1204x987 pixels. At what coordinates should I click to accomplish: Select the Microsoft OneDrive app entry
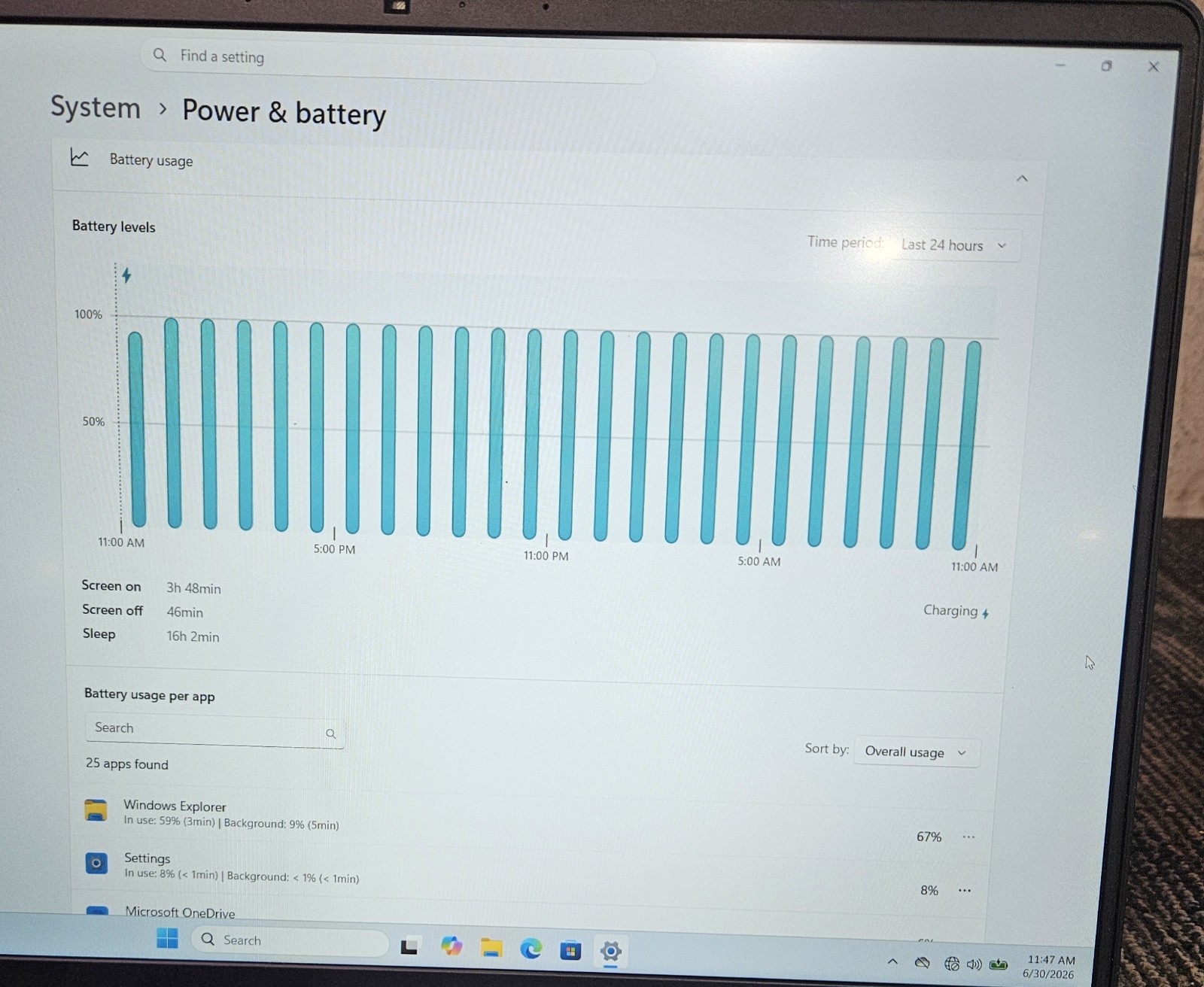pos(528,915)
